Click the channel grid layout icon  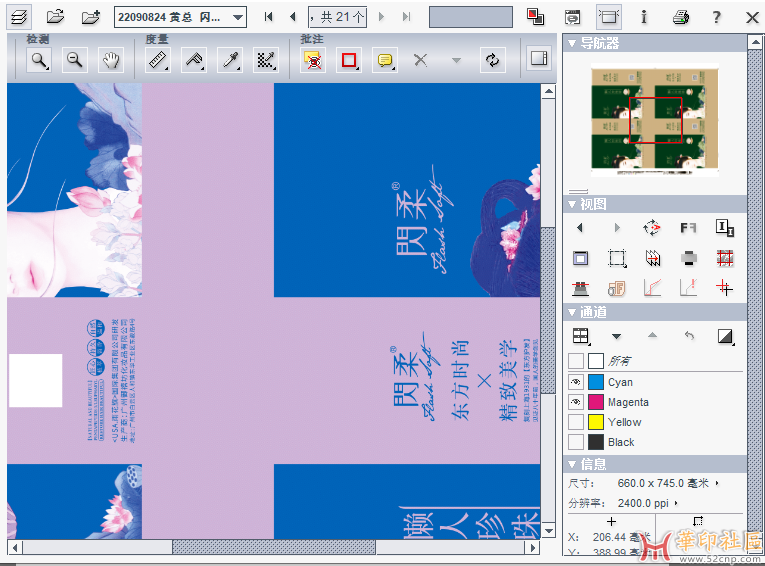tap(581, 336)
